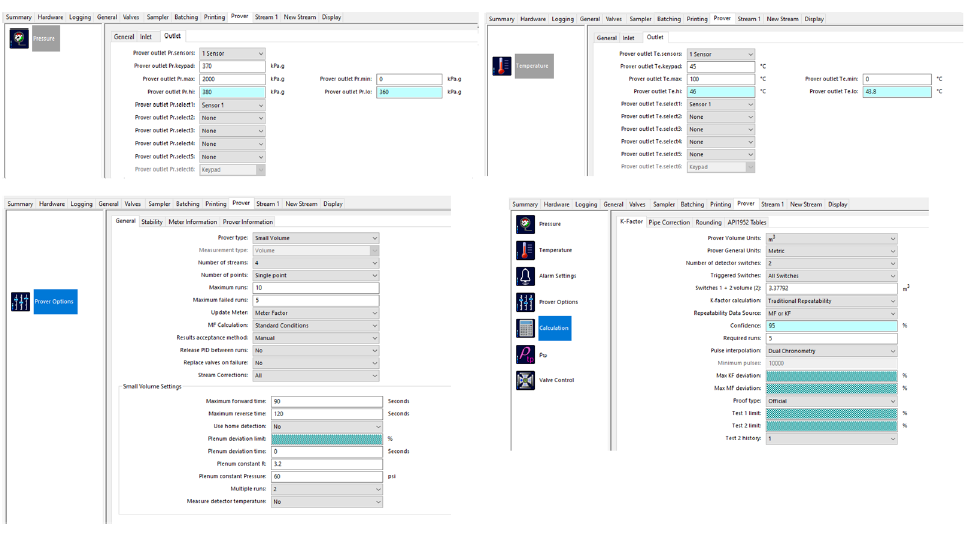This screenshot has height=536, width=967.
Task: Open Alarm Settings via the bell icon
Action: (x=525, y=276)
